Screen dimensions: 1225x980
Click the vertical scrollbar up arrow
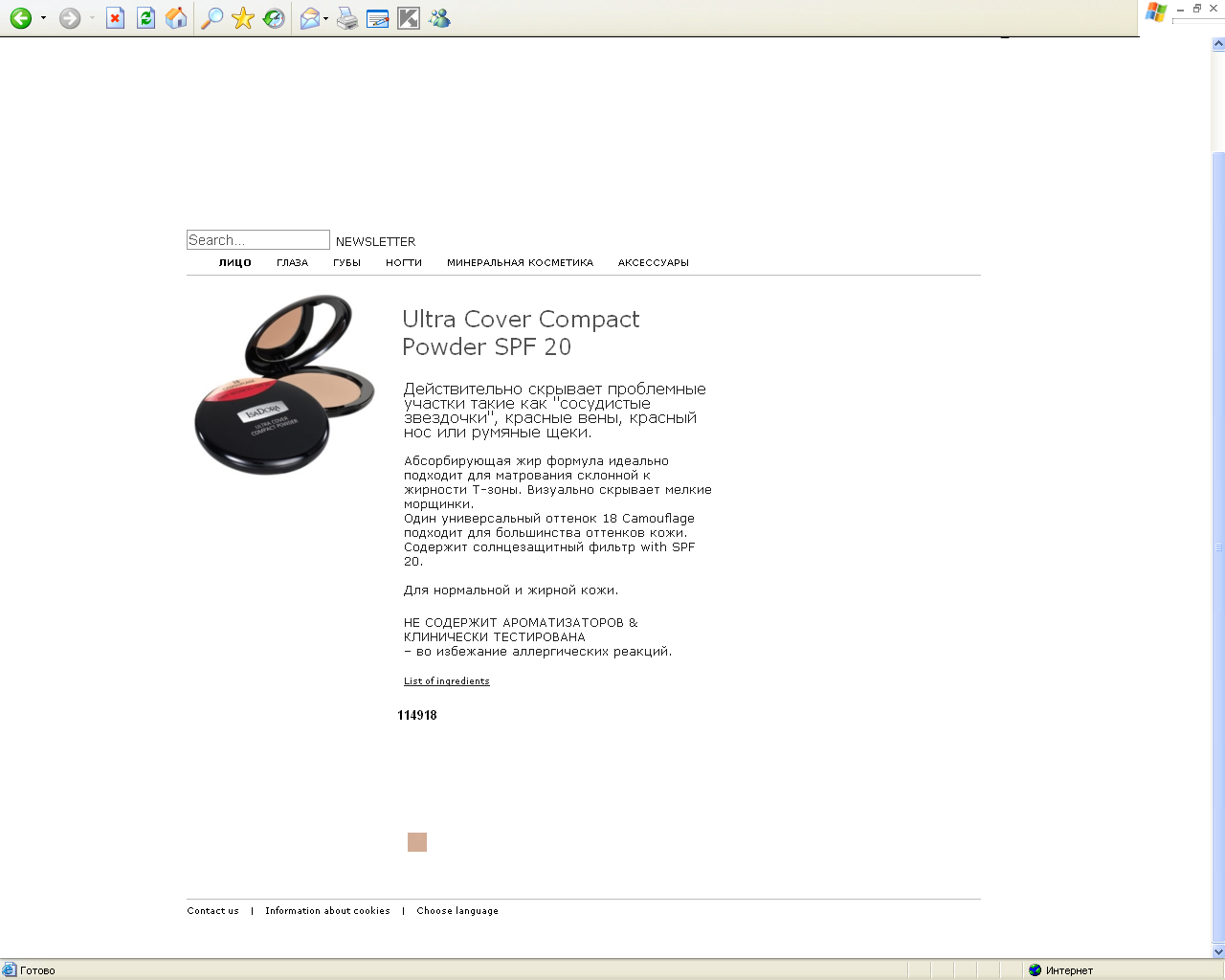(1218, 44)
